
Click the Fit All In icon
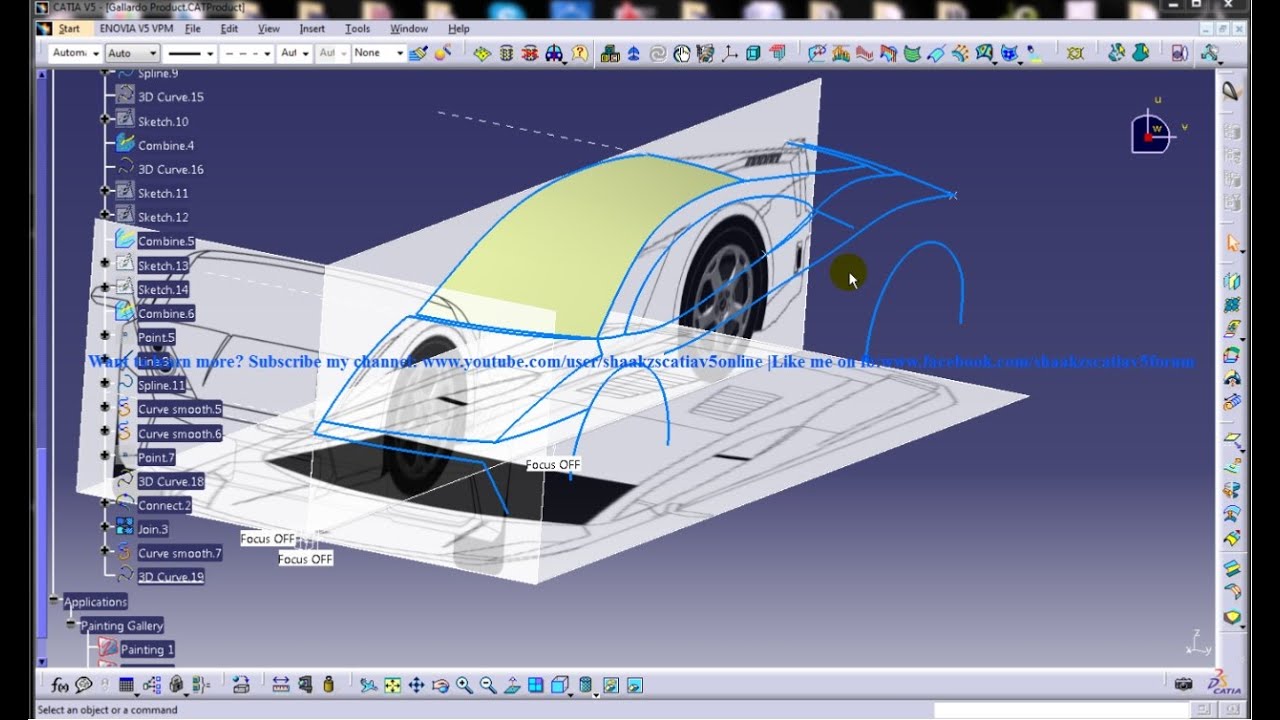(392, 685)
